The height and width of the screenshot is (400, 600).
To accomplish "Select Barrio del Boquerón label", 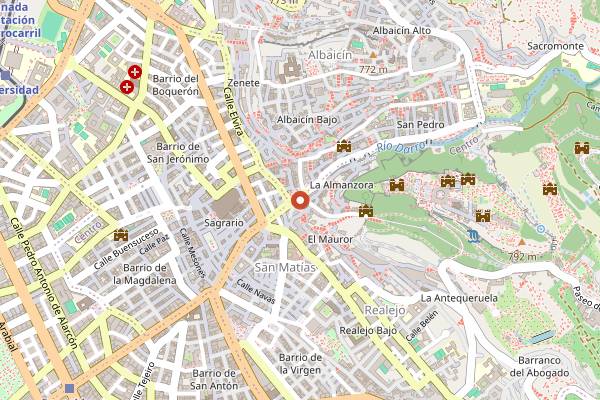I will [176, 85].
